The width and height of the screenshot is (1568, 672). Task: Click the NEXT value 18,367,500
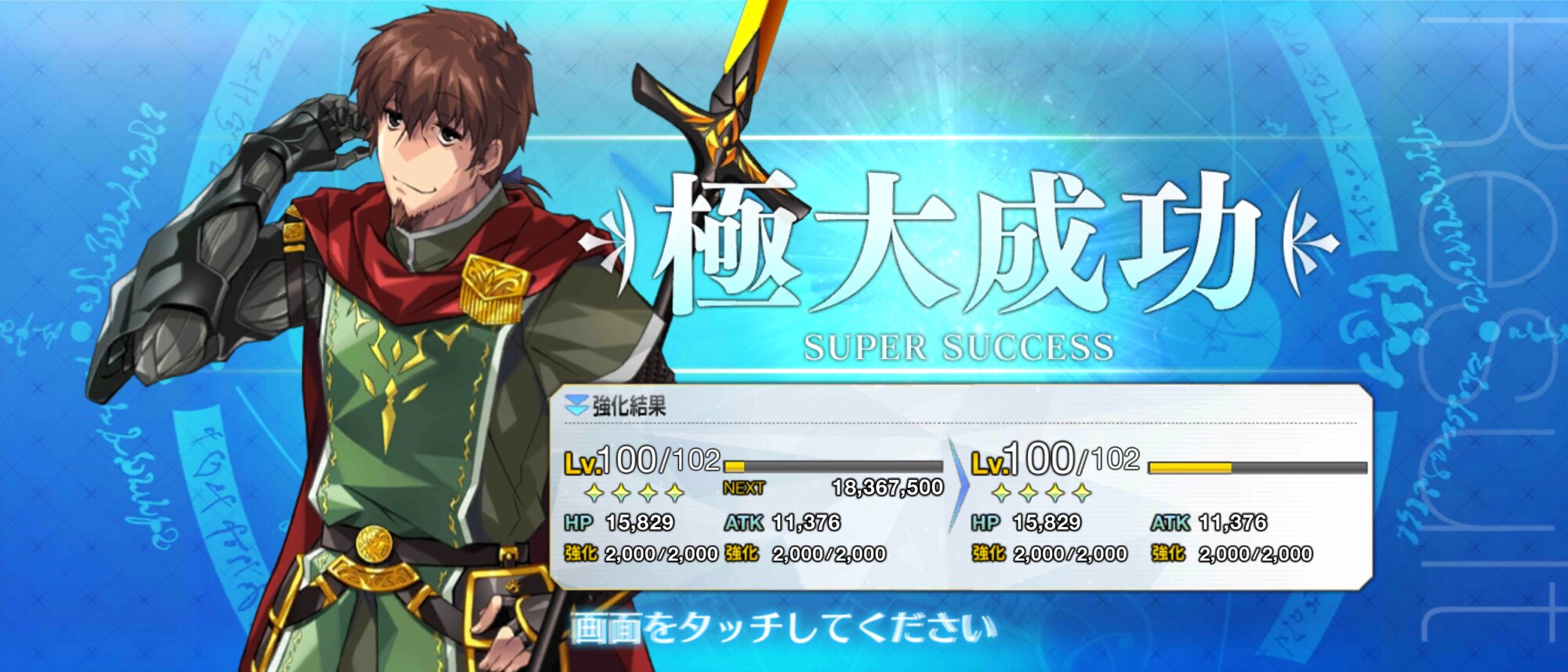[887, 488]
